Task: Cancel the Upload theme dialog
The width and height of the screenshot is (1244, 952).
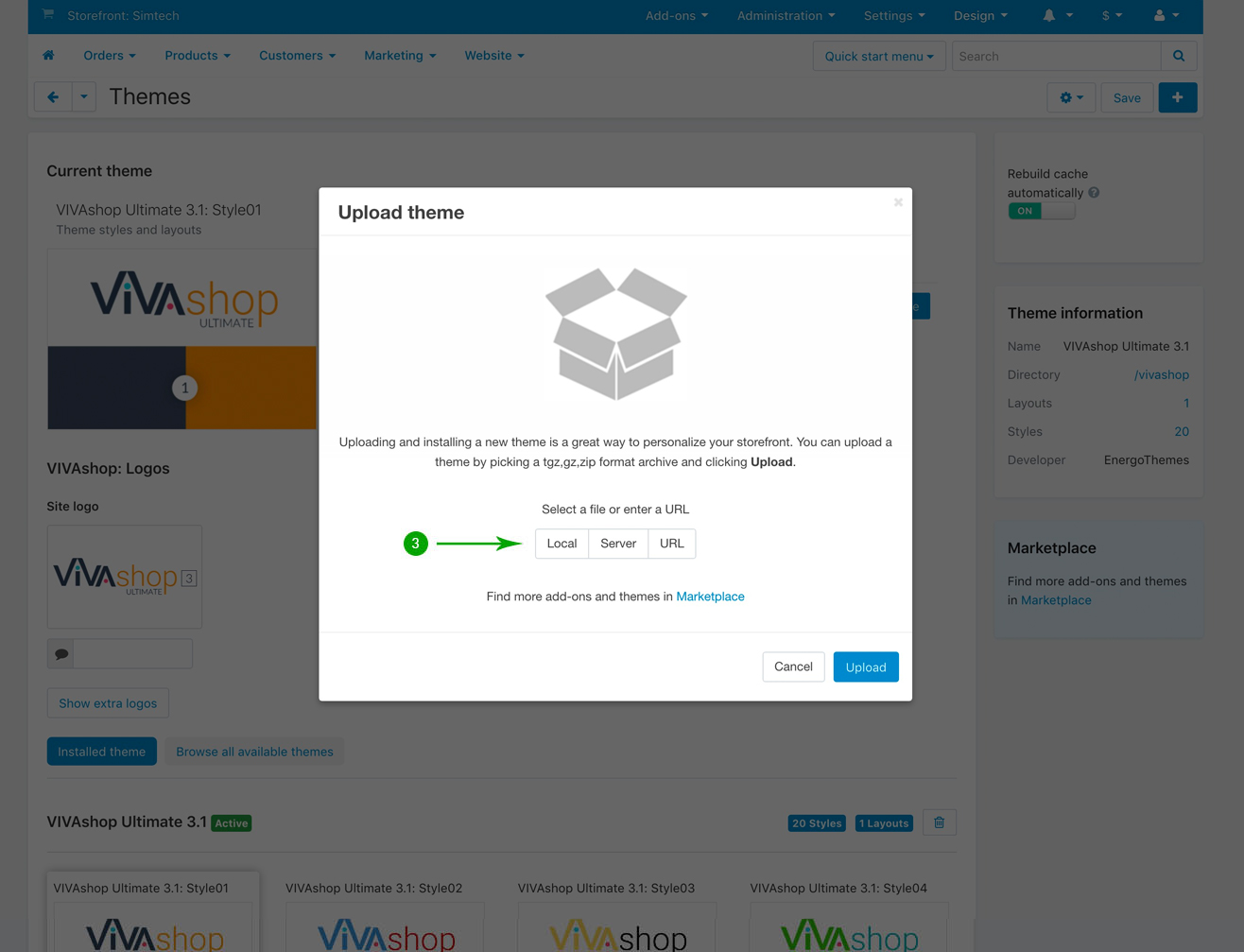Action: pyautogui.click(x=793, y=666)
